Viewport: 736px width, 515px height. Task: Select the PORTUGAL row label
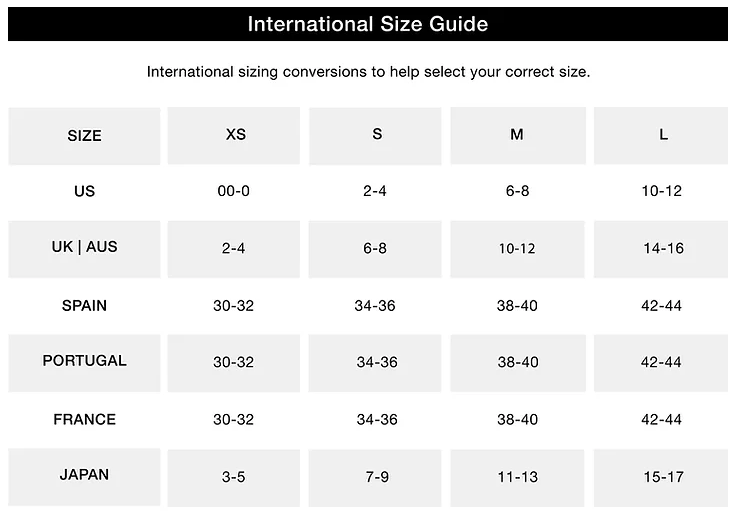(x=84, y=361)
